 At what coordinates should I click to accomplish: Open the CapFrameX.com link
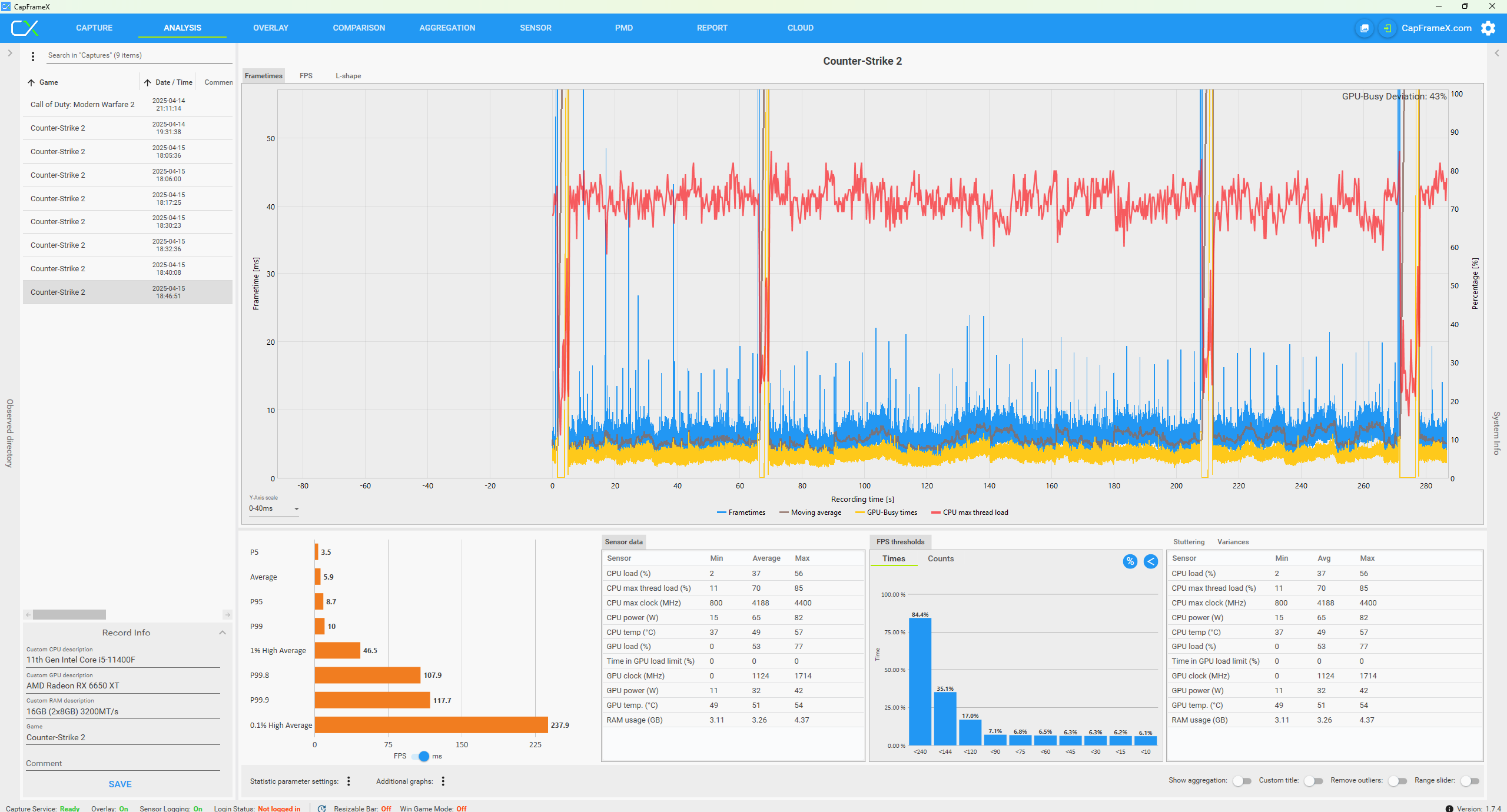(1436, 28)
